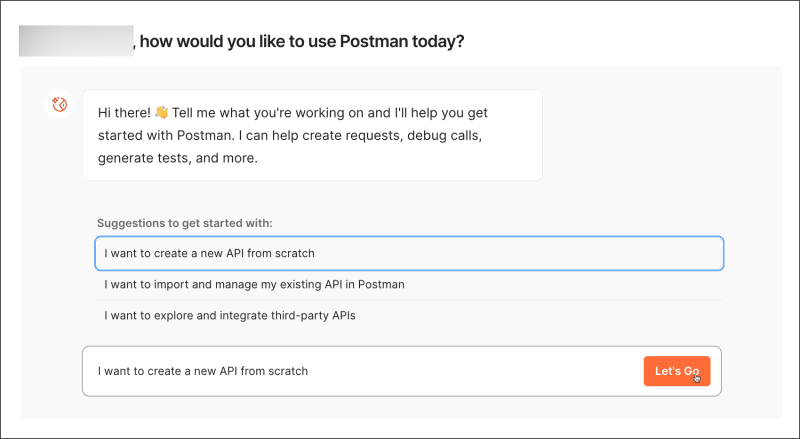Click the "Hi there!" text in the greeting

125,112
